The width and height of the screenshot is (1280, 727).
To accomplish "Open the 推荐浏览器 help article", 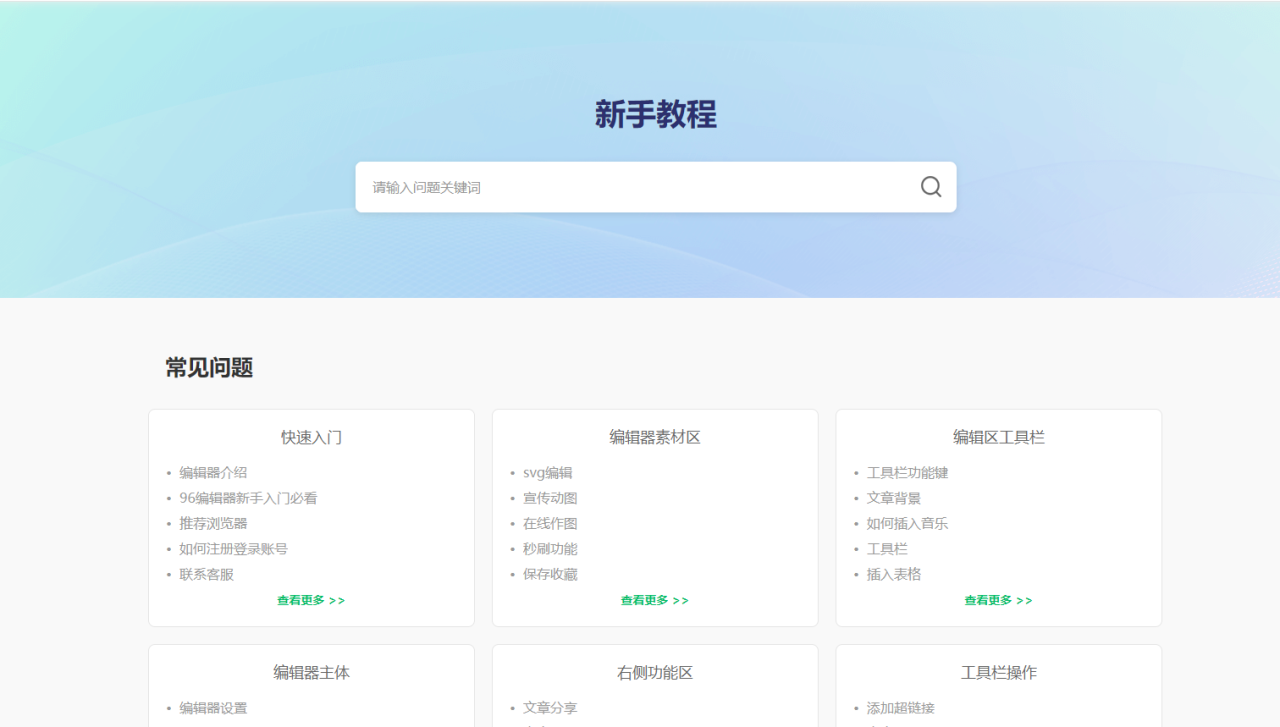I will pyautogui.click(x=213, y=524).
